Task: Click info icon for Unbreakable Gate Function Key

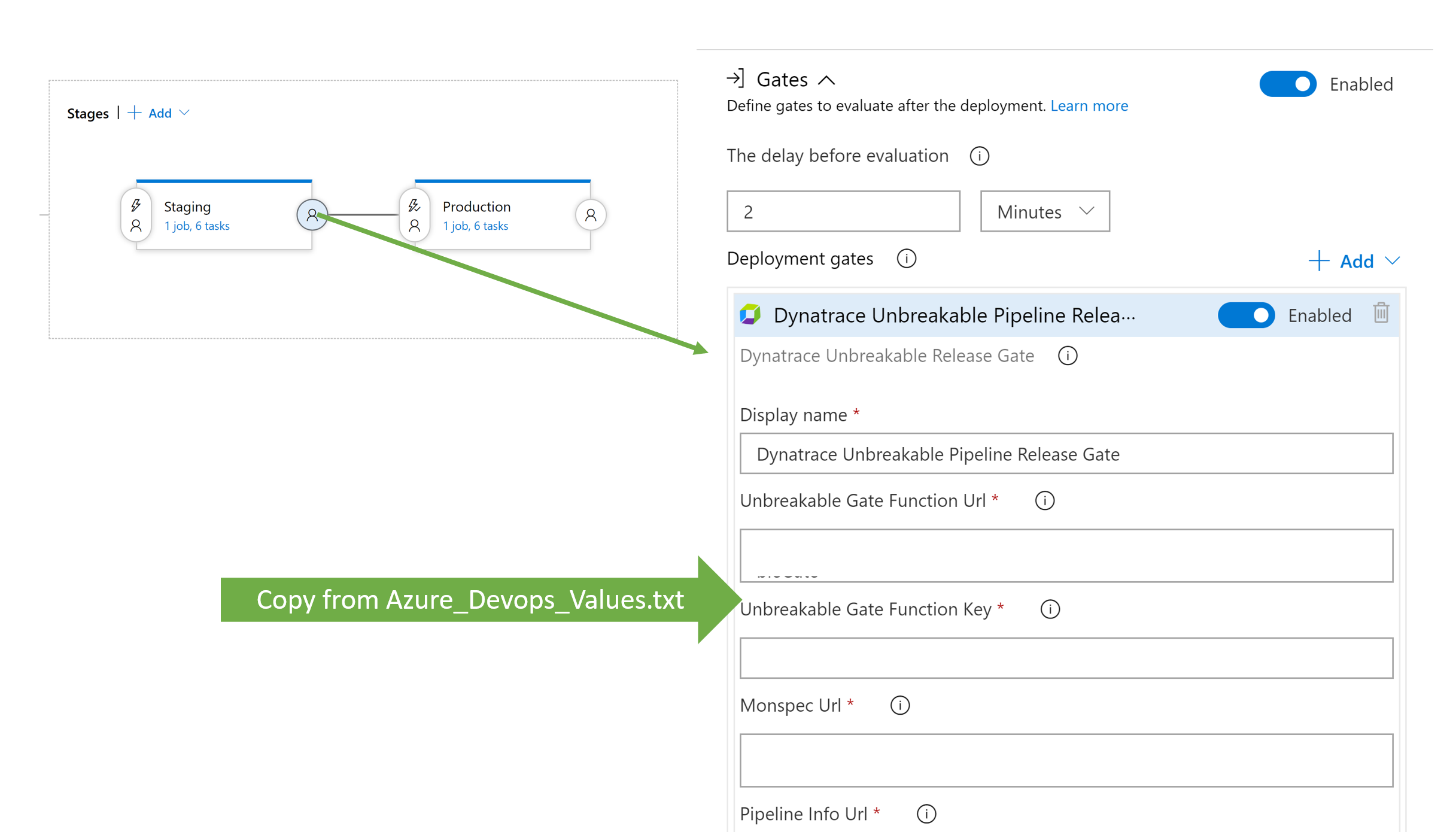Action: (x=1050, y=609)
